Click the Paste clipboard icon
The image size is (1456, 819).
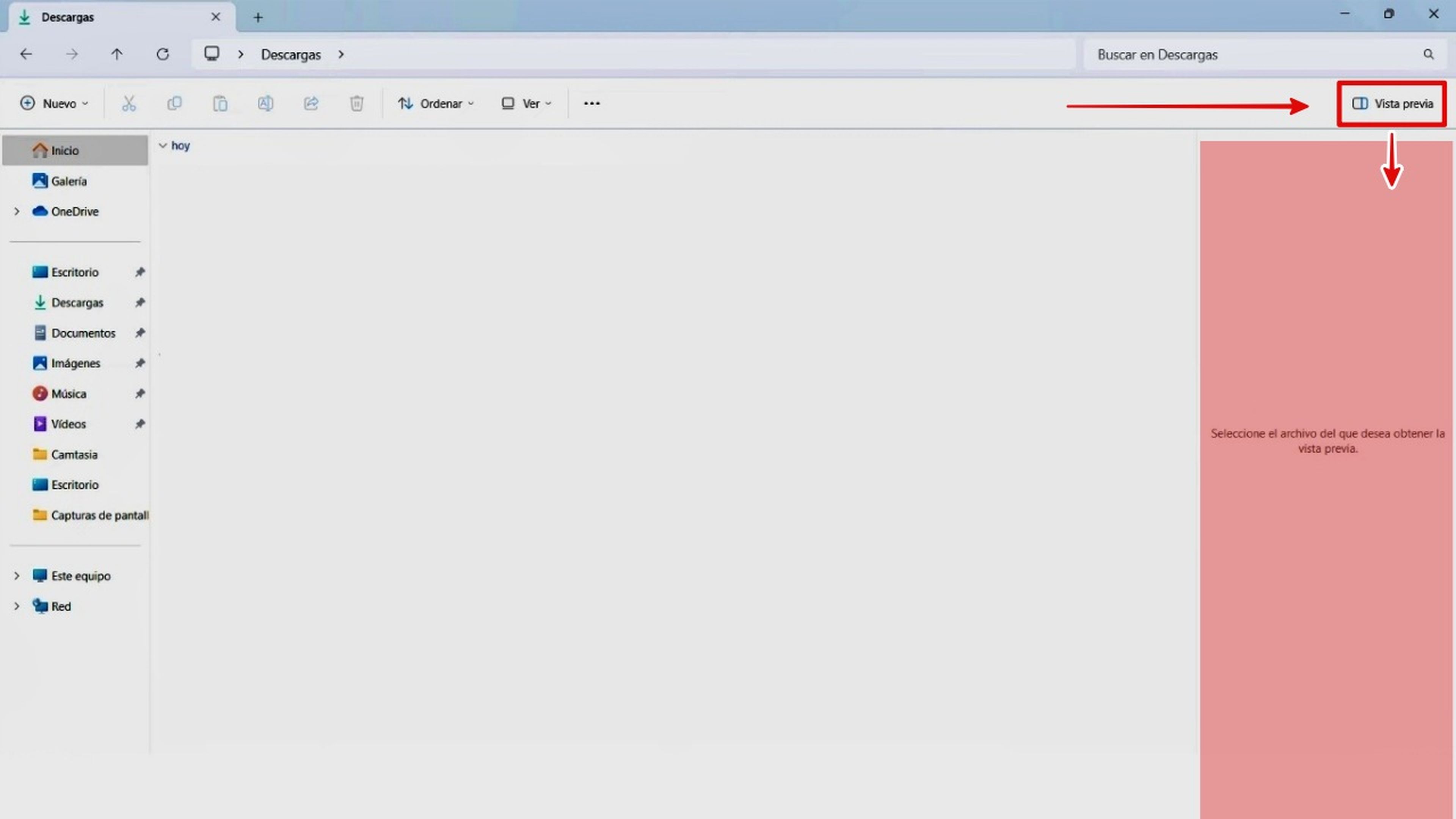pyautogui.click(x=220, y=104)
